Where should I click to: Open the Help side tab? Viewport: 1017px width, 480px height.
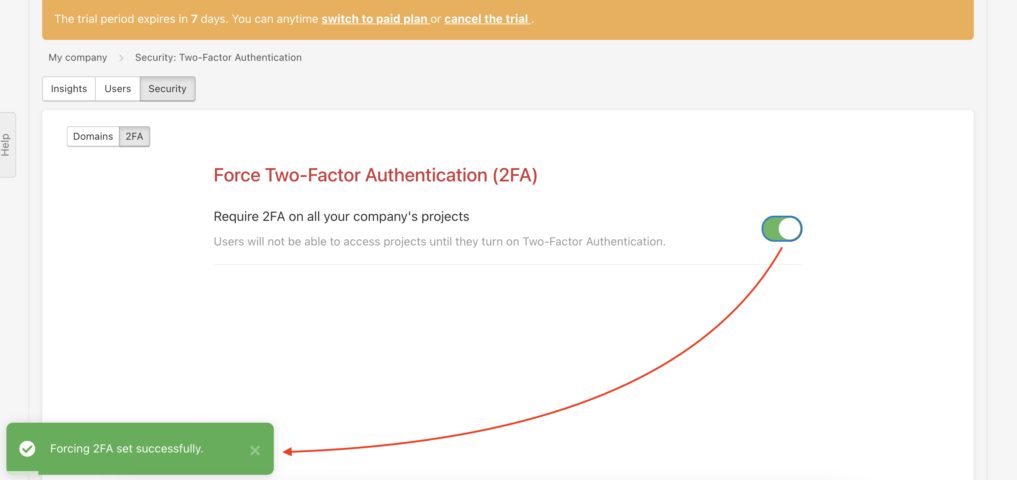click(x=7, y=145)
